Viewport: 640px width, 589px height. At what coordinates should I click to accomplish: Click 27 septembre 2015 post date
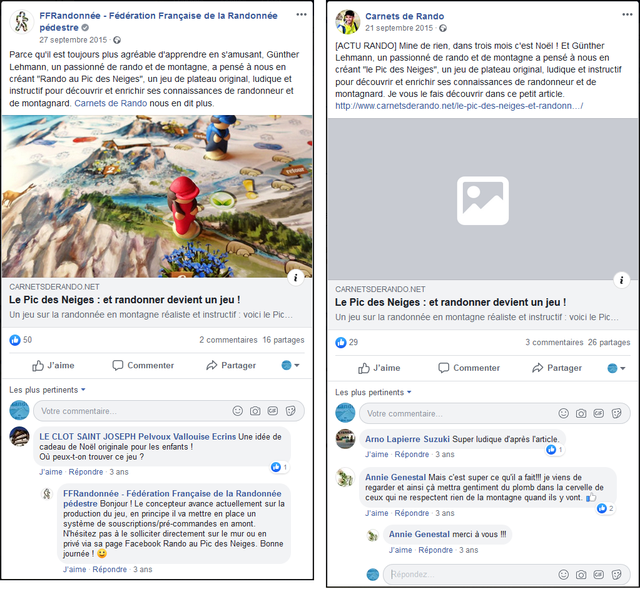pyautogui.click(x=73, y=40)
